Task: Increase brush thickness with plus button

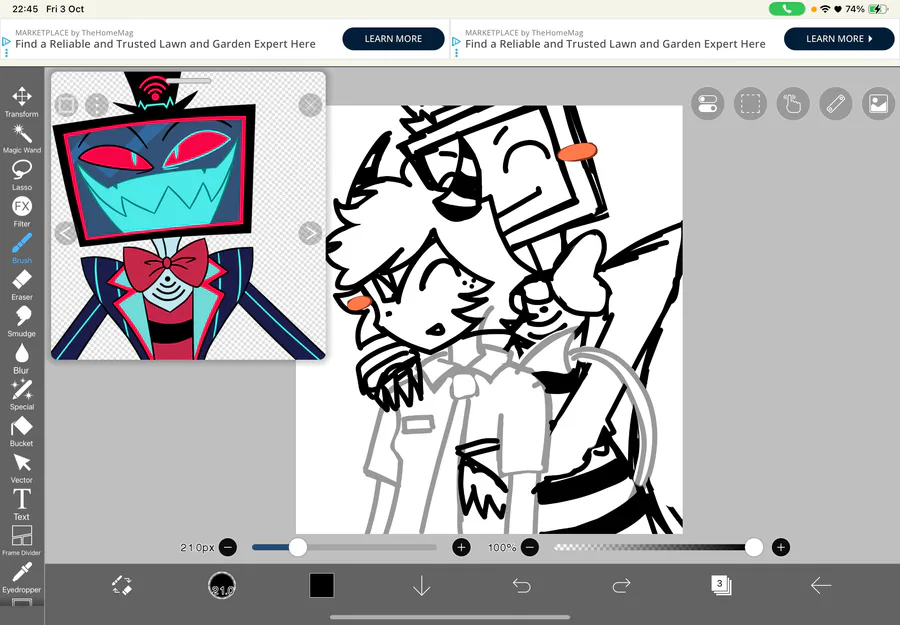Action: tap(461, 548)
